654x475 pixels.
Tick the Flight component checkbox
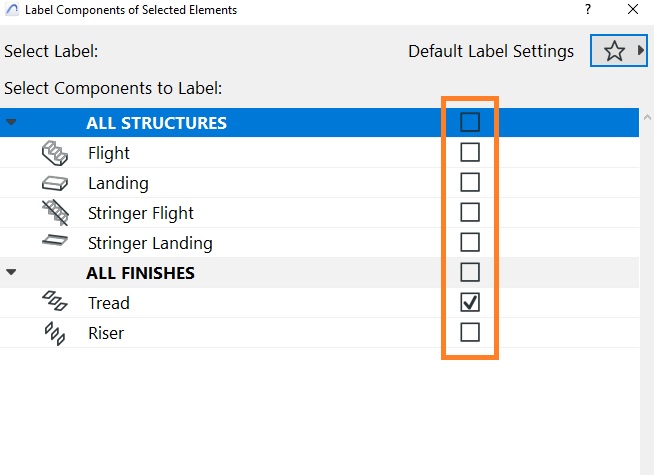pos(470,152)
